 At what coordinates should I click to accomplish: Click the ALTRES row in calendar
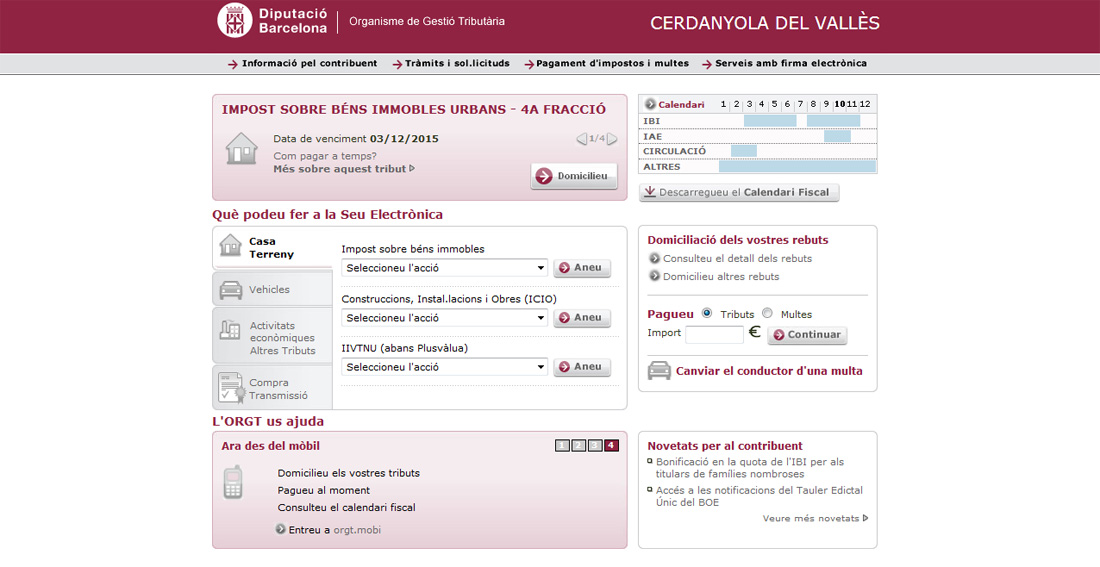pyautogui.click(x=758, y=166)
